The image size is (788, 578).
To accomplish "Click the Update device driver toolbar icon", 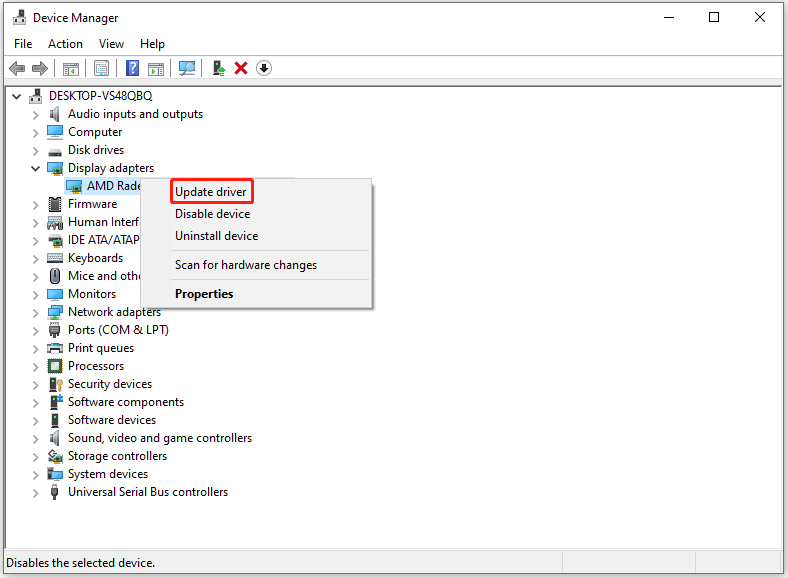I will coord(218,68).
